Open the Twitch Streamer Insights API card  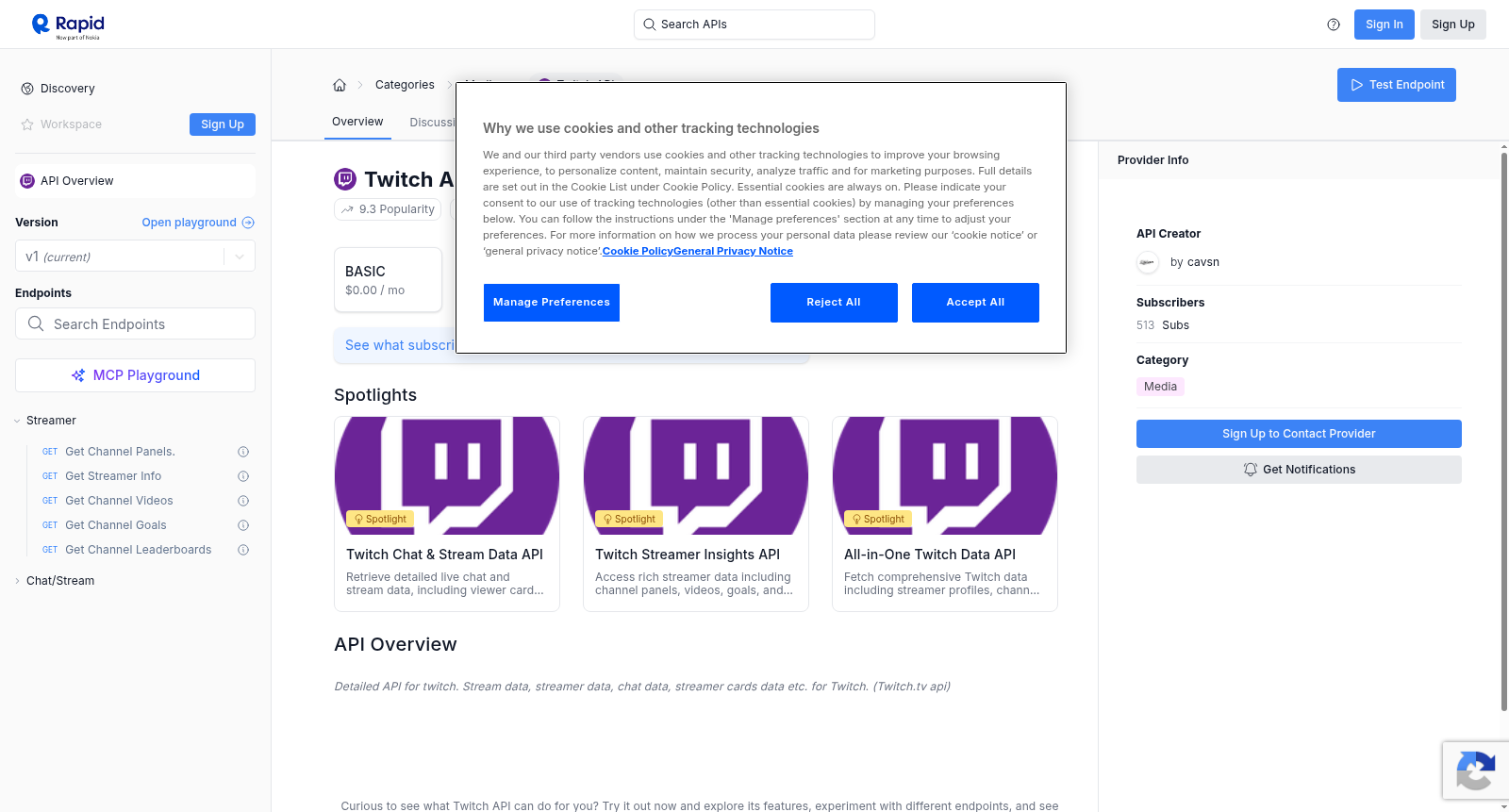click(696, 514)
